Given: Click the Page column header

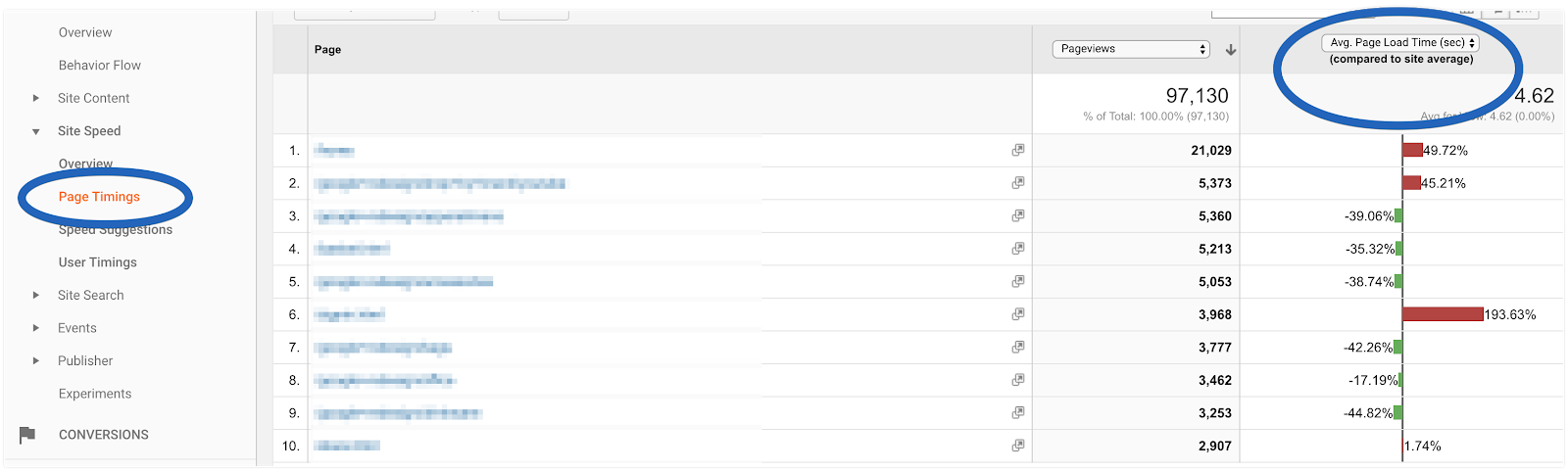Looking at the screenshot, I should pyautogui.click(x=327, y=50).
